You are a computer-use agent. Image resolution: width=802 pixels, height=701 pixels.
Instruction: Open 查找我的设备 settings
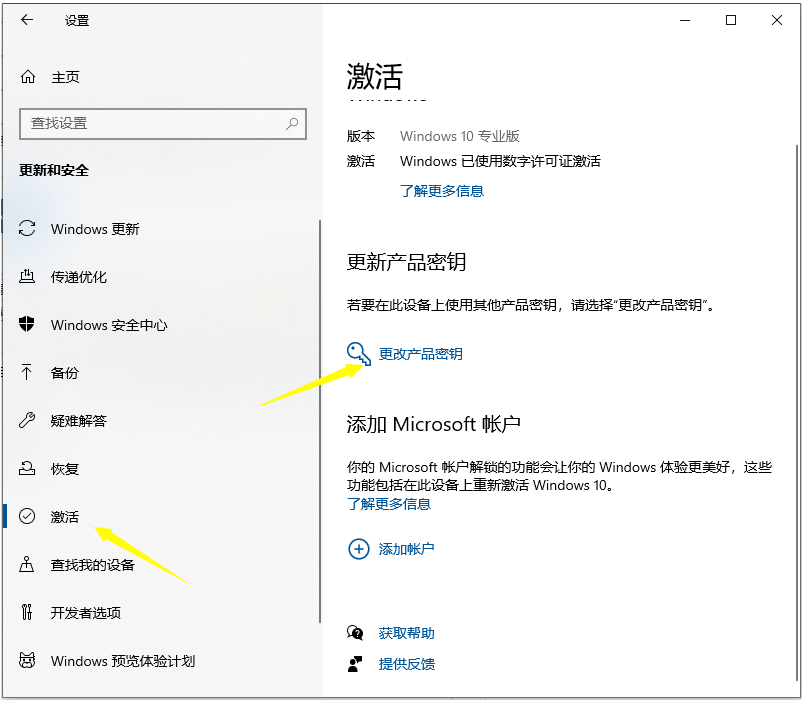[100, 564]
